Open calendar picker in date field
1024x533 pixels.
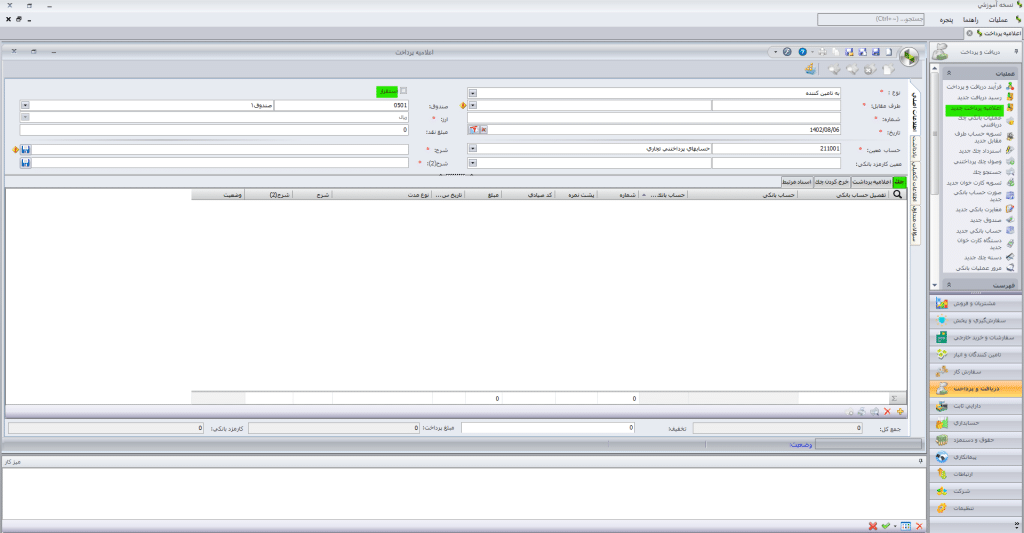click(x=473, y=129)
